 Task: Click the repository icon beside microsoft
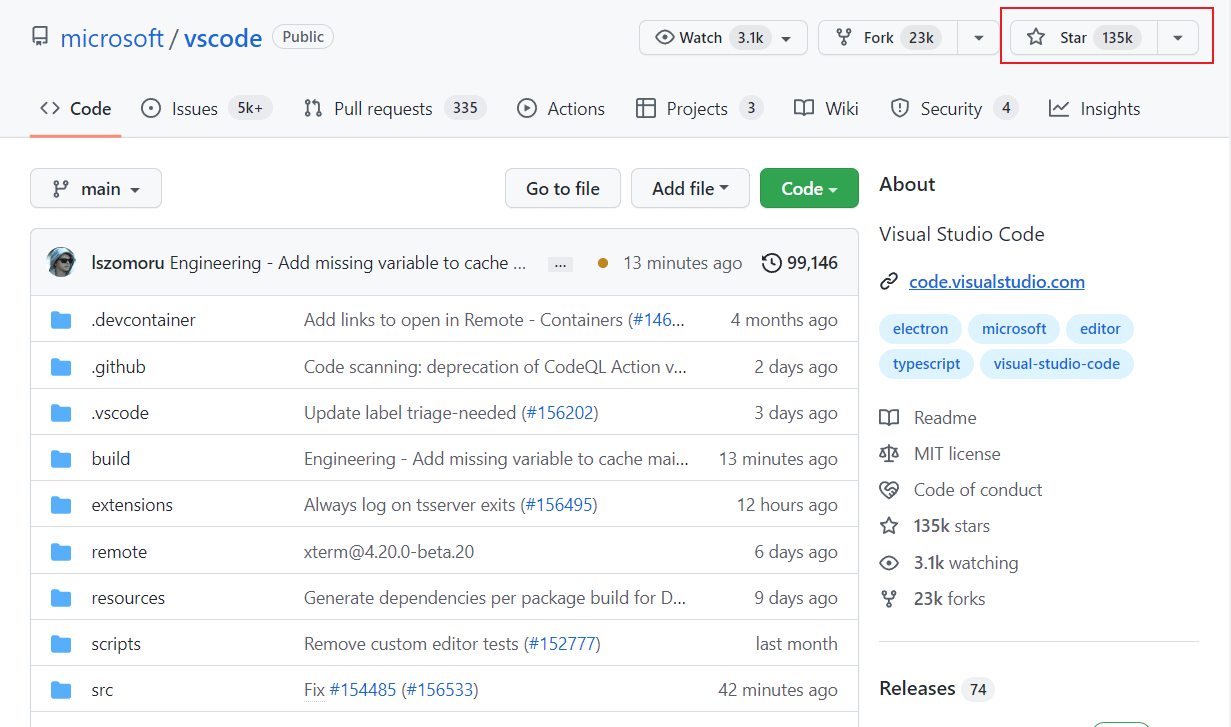40,38
